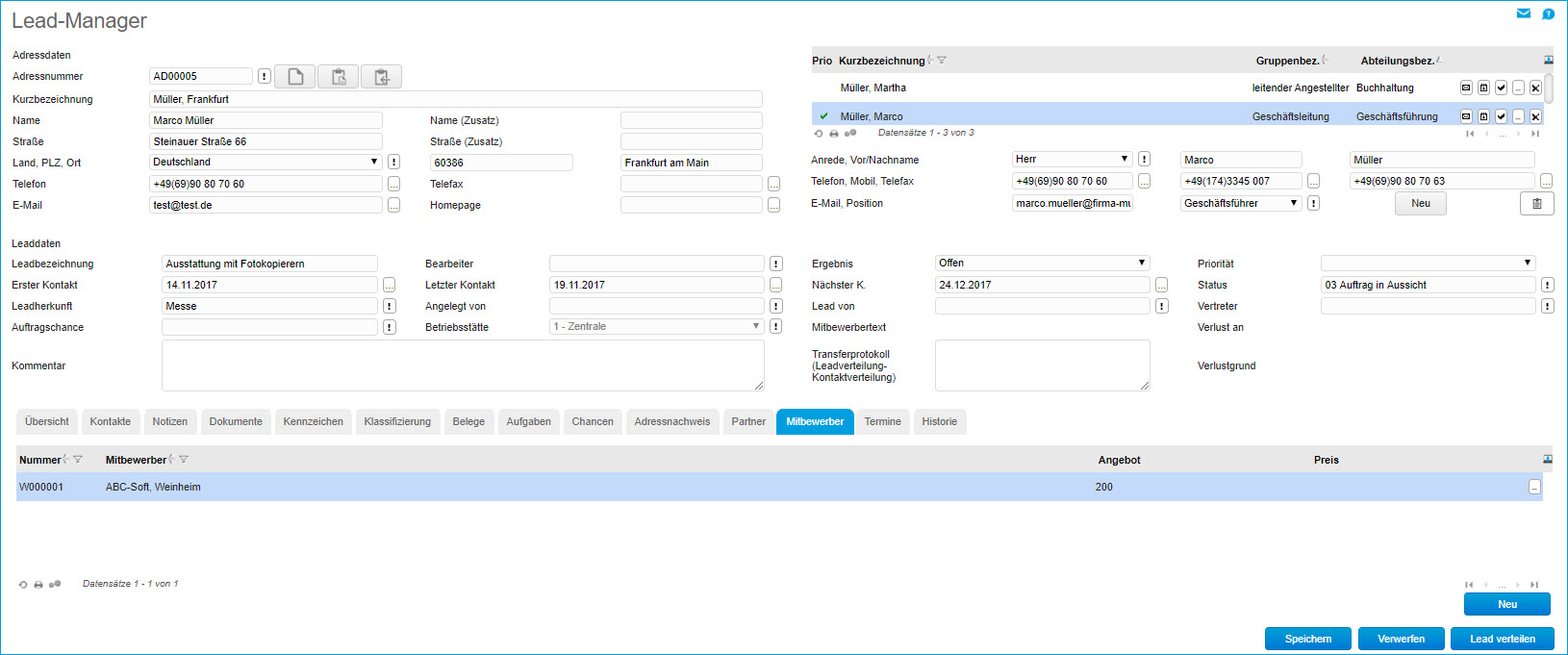Image resolution: width=1568 pixels, height=655 pixels.
Task: Switch to the Kontakte tab
Action: pos(111,421)
